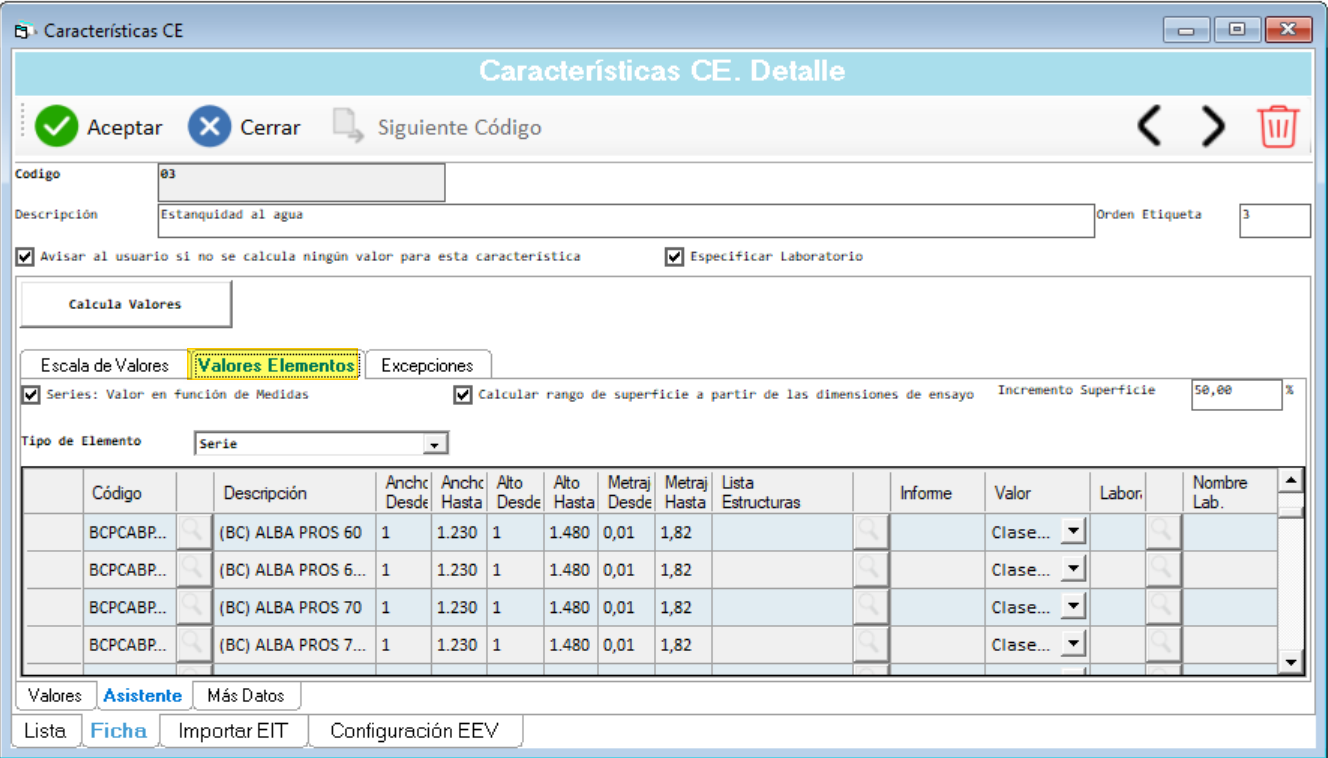Open Laboratorio lookup magnifier in ALBA PROS 60 row
Viewport: 1328px width, 758px height.
pos(1163,532)
